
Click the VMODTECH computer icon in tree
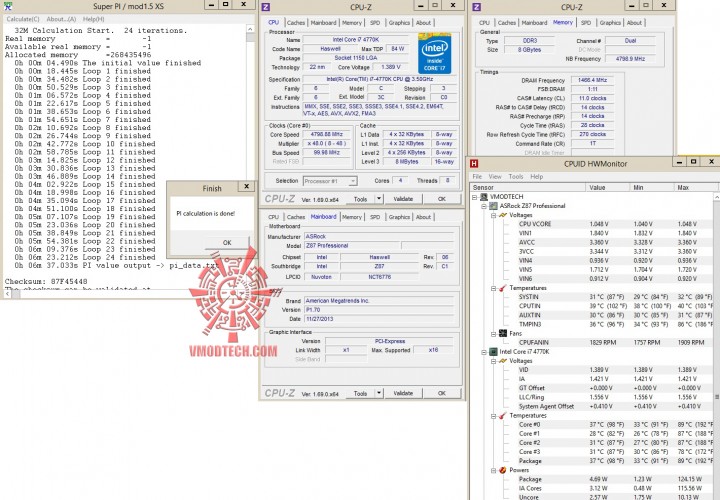[484, 197]
